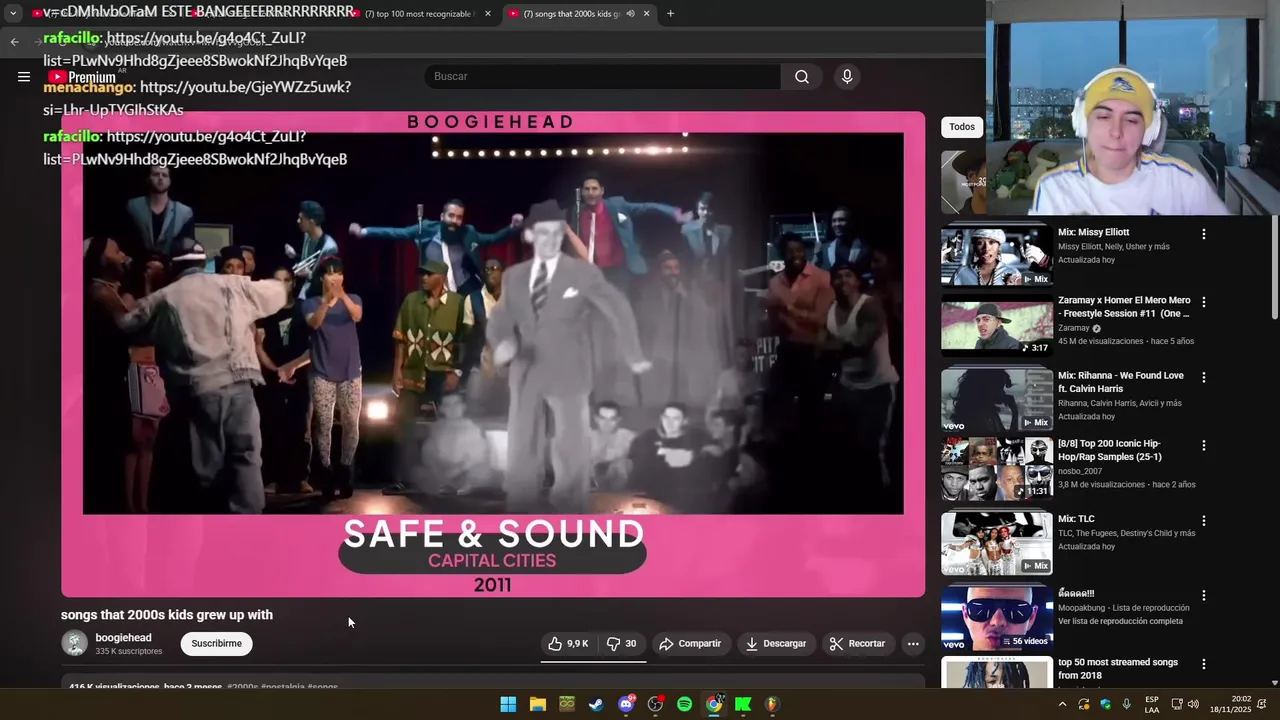Like the video with thumbs-up 9,9 K

coord(568,644)
